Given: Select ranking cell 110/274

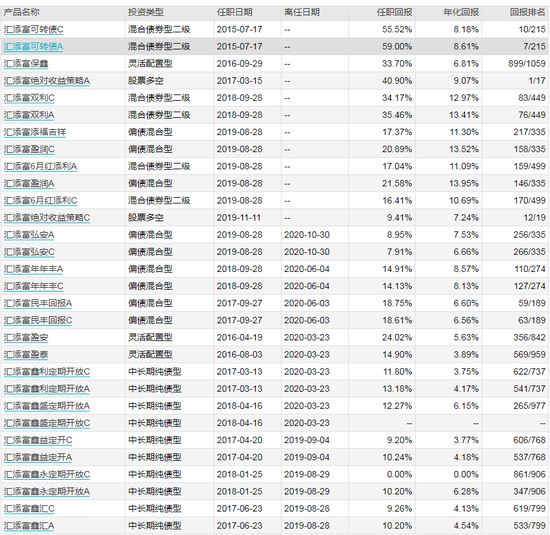Looking at the screenshot, I should (x=530, y=269).
